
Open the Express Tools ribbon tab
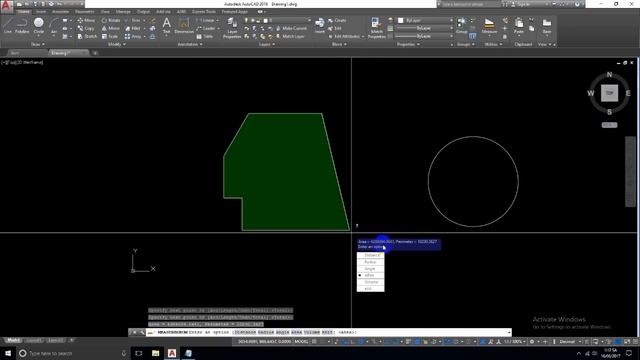point(204,11)
